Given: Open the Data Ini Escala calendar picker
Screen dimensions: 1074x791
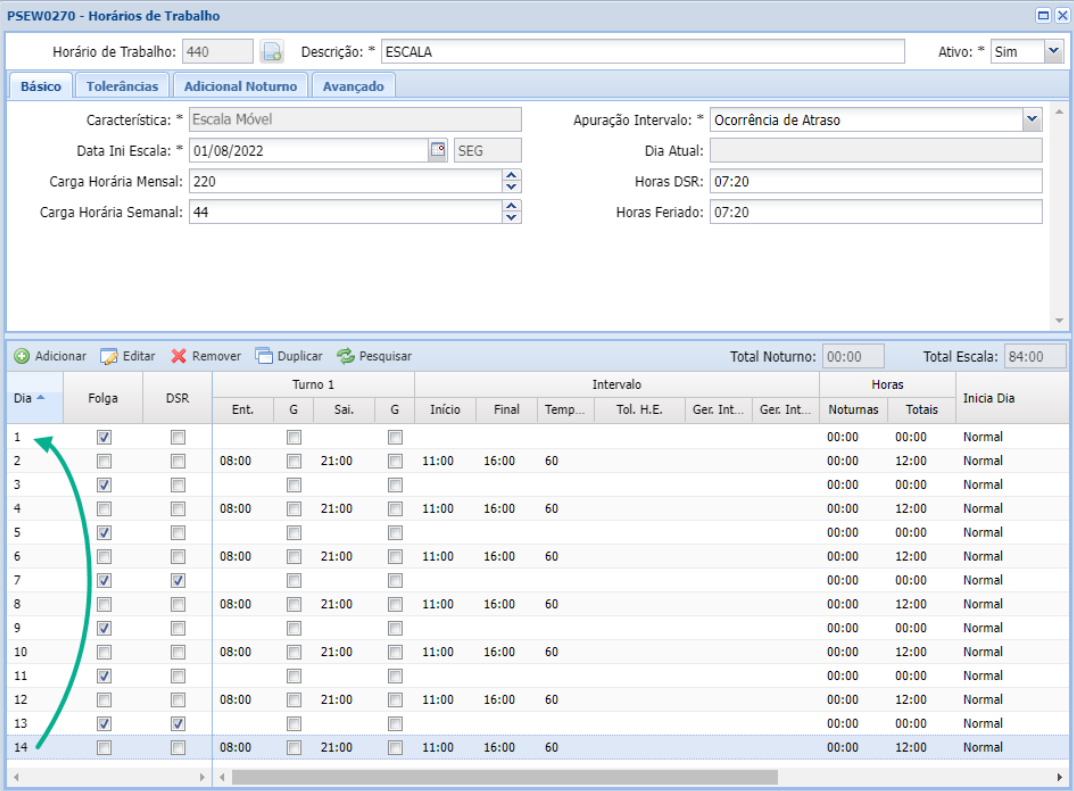Looking at the screenshot, I should [437, 150].
